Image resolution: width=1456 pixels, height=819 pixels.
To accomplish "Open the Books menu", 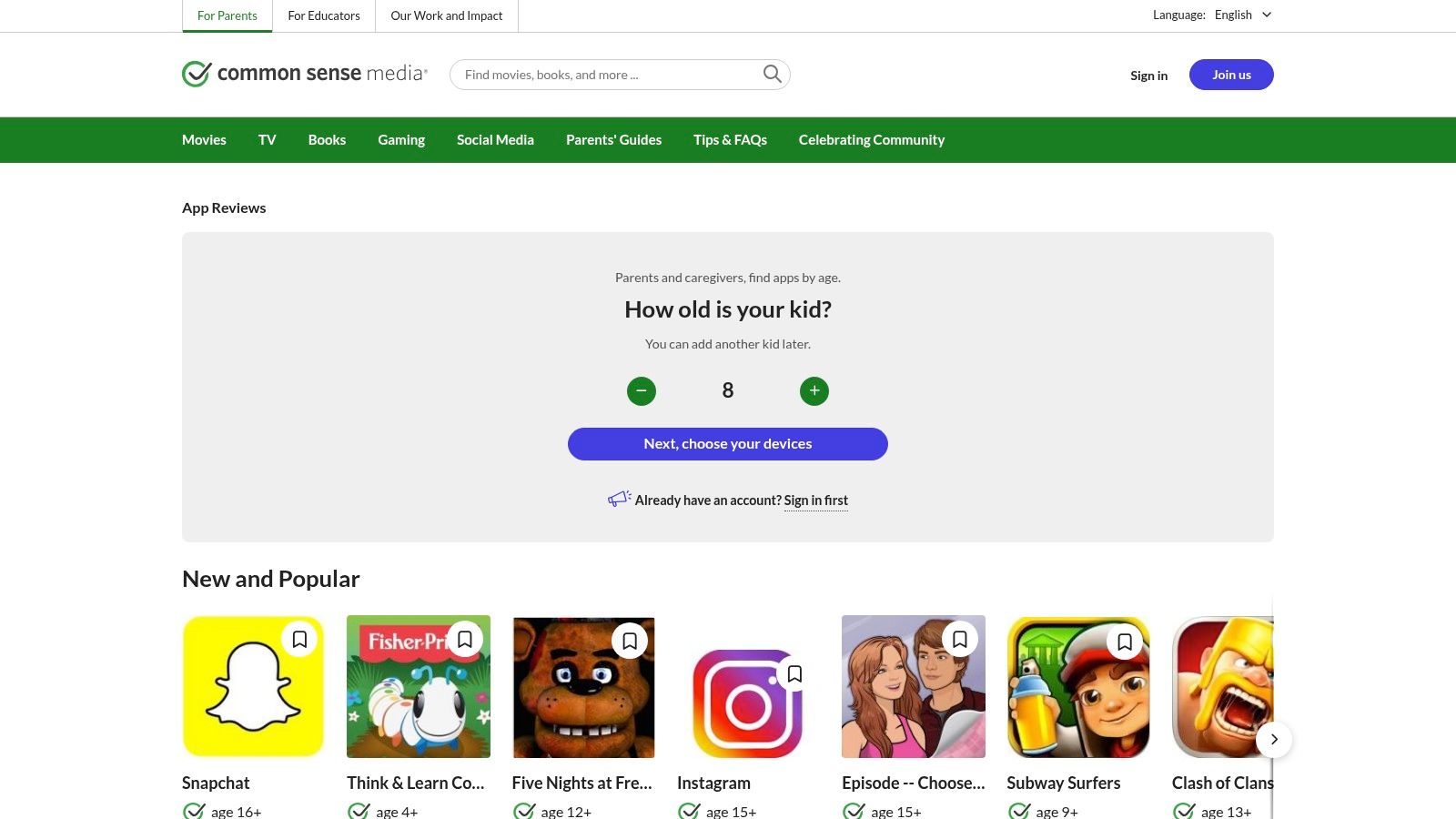I will [327, 140].
